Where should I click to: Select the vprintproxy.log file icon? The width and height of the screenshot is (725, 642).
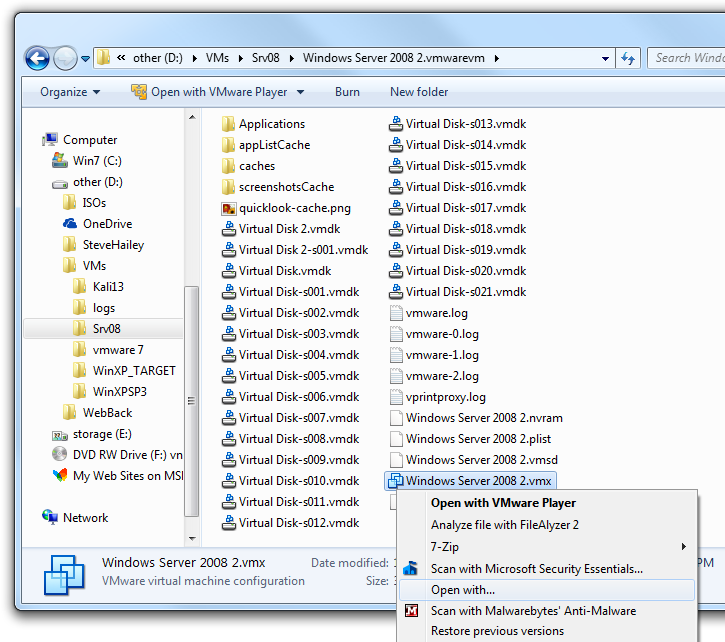396,397
